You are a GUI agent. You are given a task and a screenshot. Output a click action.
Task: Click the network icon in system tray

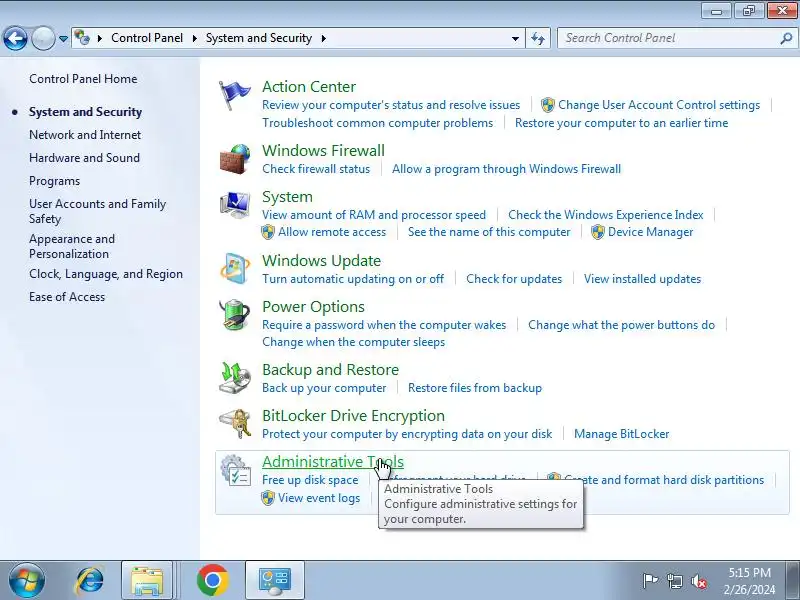(x=674, y=581)
